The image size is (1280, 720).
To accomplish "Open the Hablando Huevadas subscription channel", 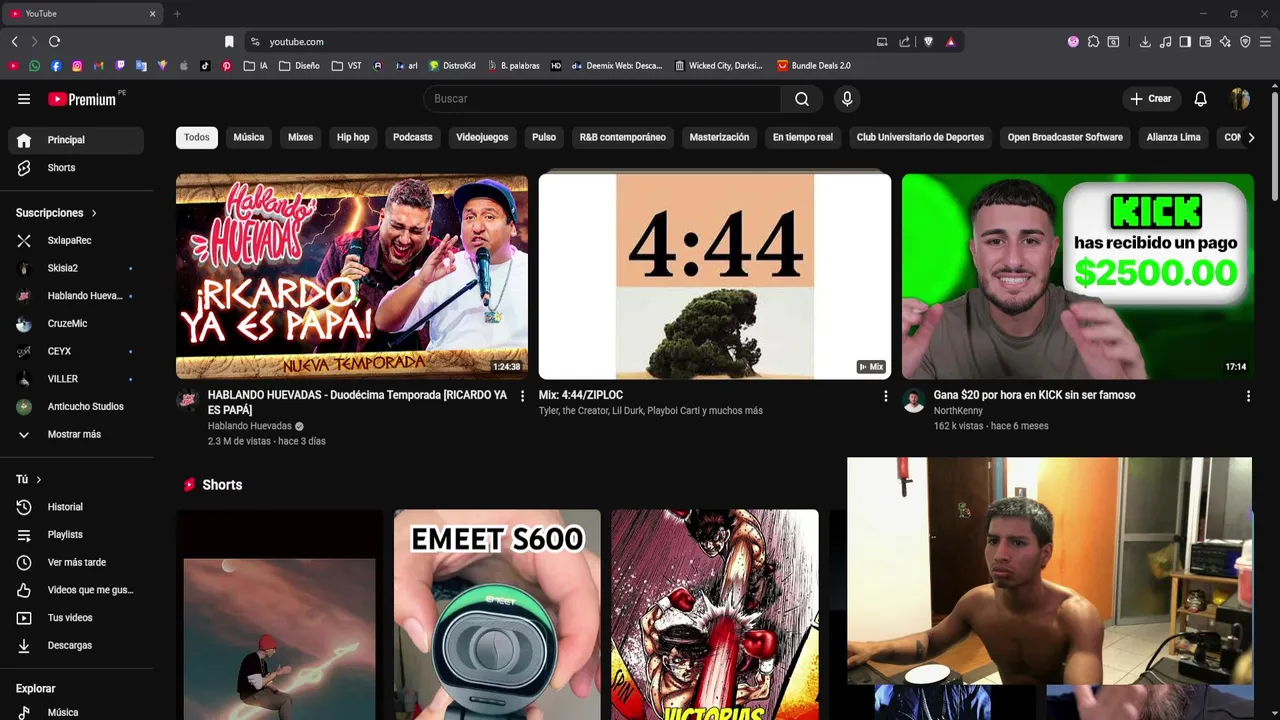I will pos(76,296).
